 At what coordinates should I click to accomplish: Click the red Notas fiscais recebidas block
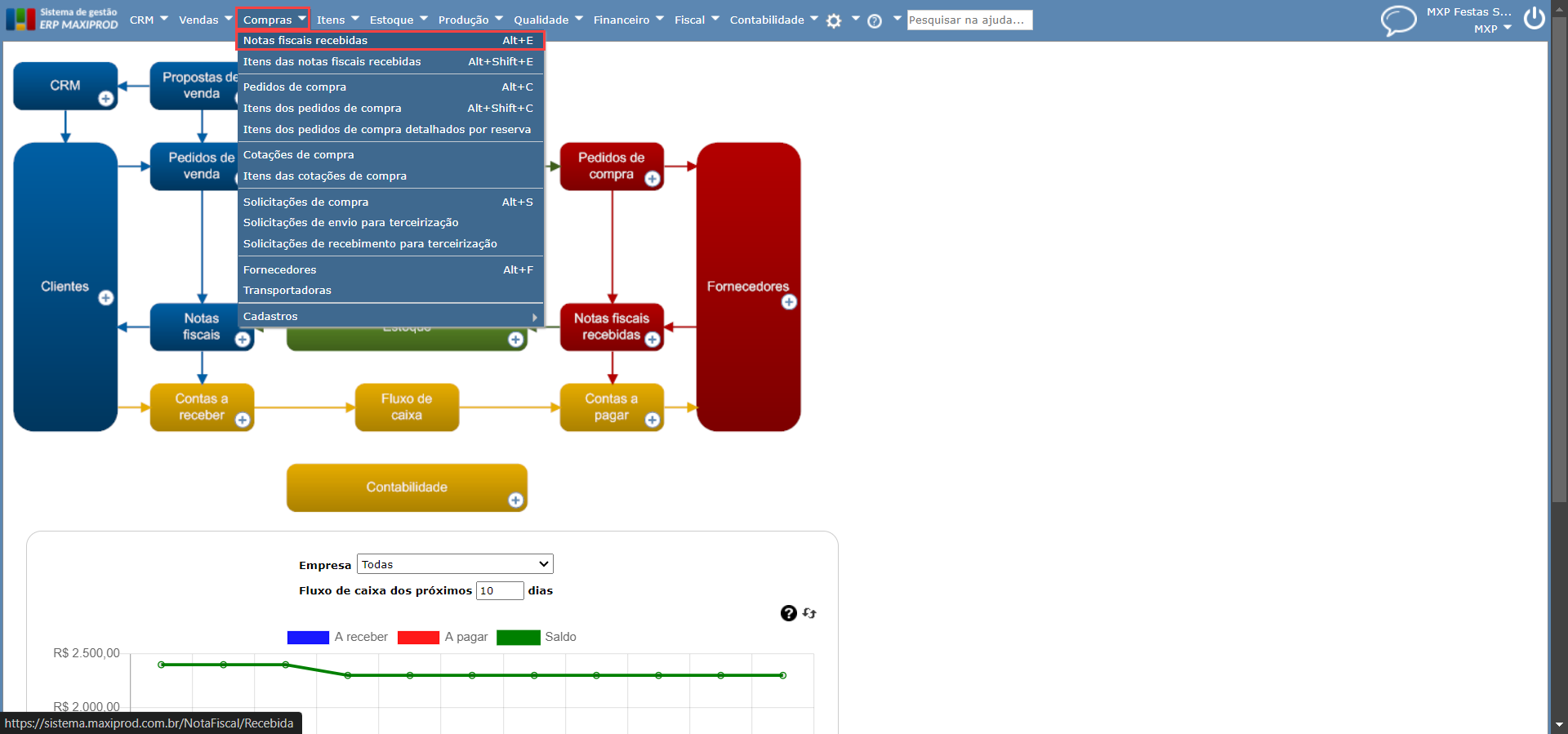[612, 327]
